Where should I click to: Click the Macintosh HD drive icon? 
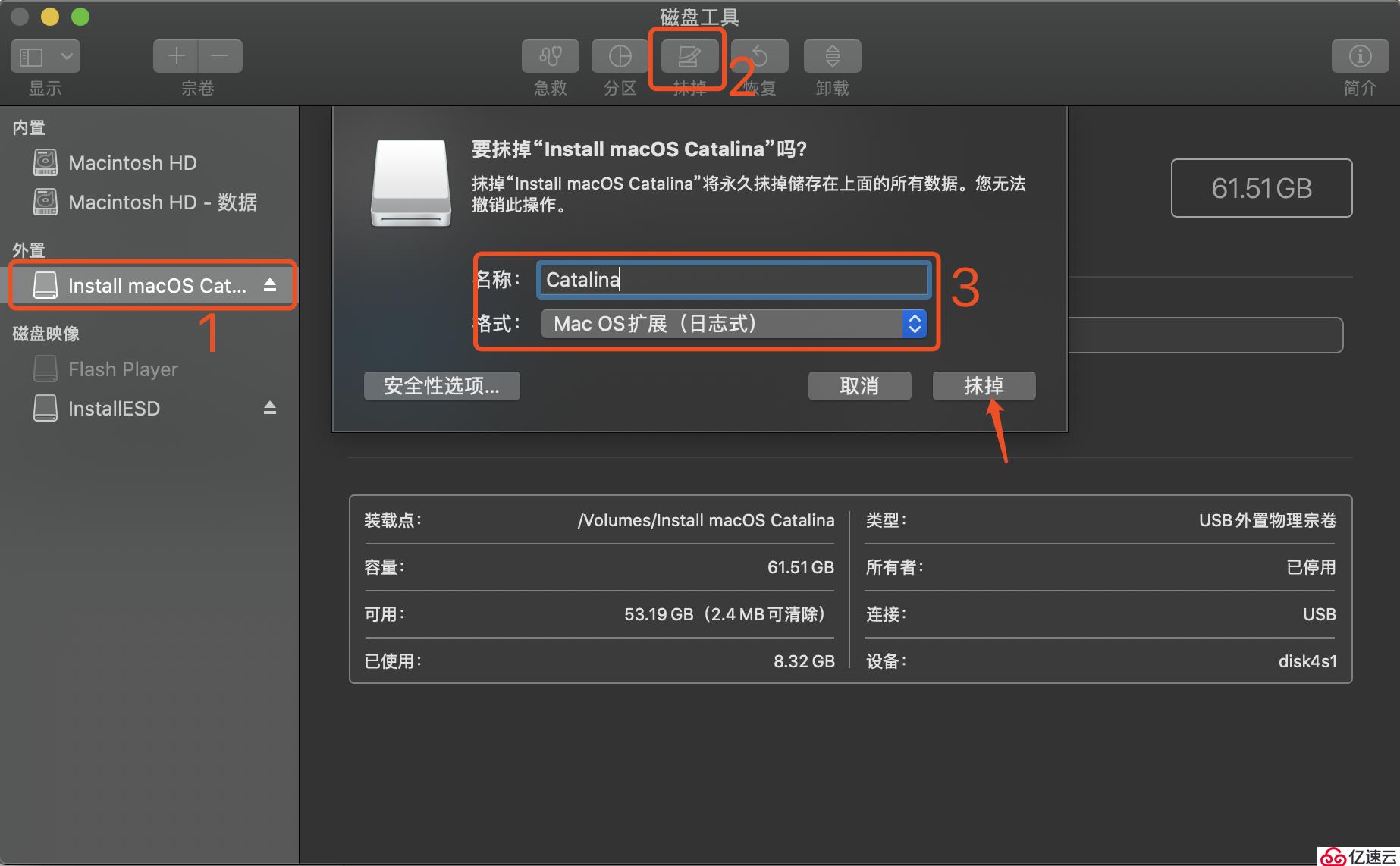coord(46,162)
